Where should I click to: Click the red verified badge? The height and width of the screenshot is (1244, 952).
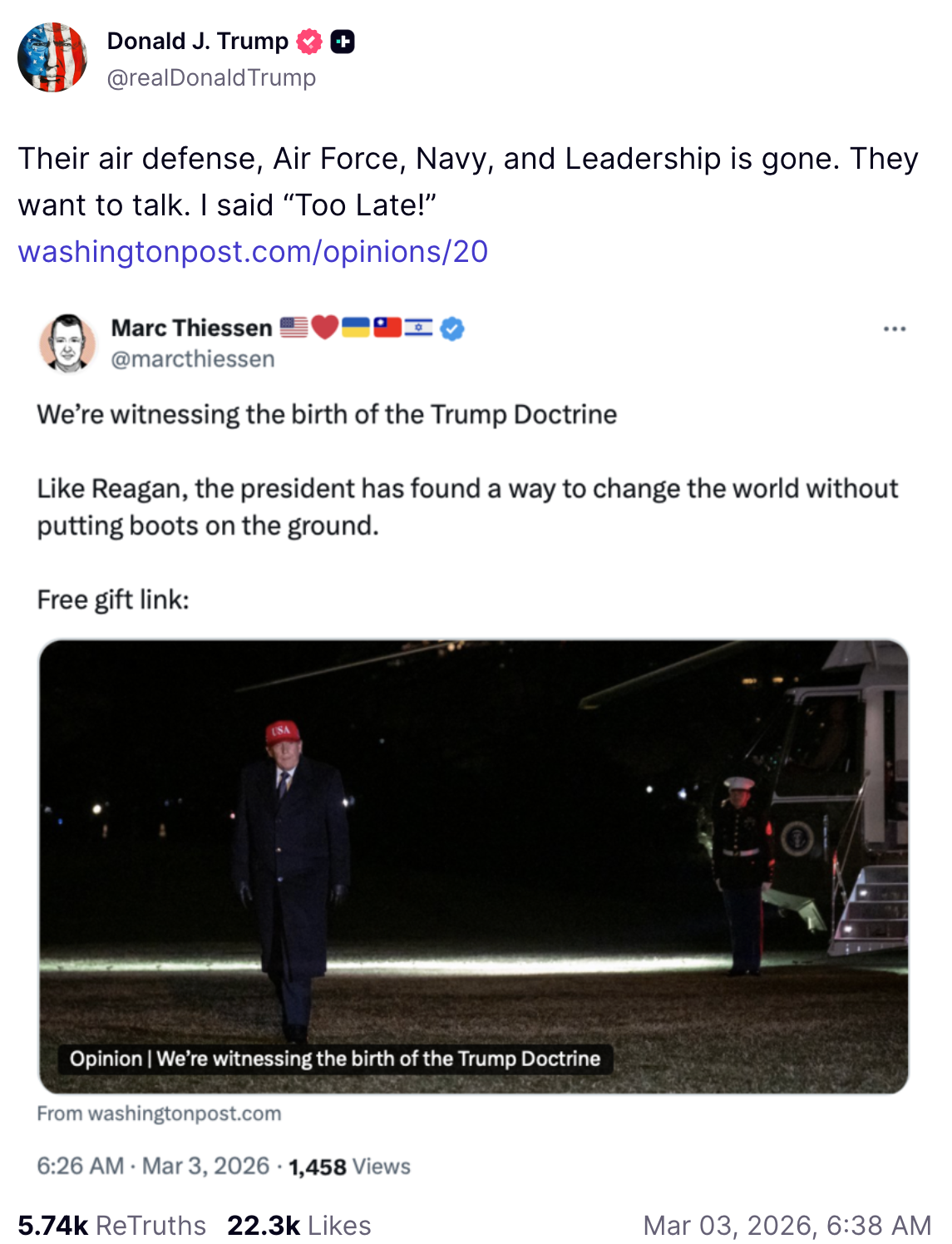[x=309, y=42]
